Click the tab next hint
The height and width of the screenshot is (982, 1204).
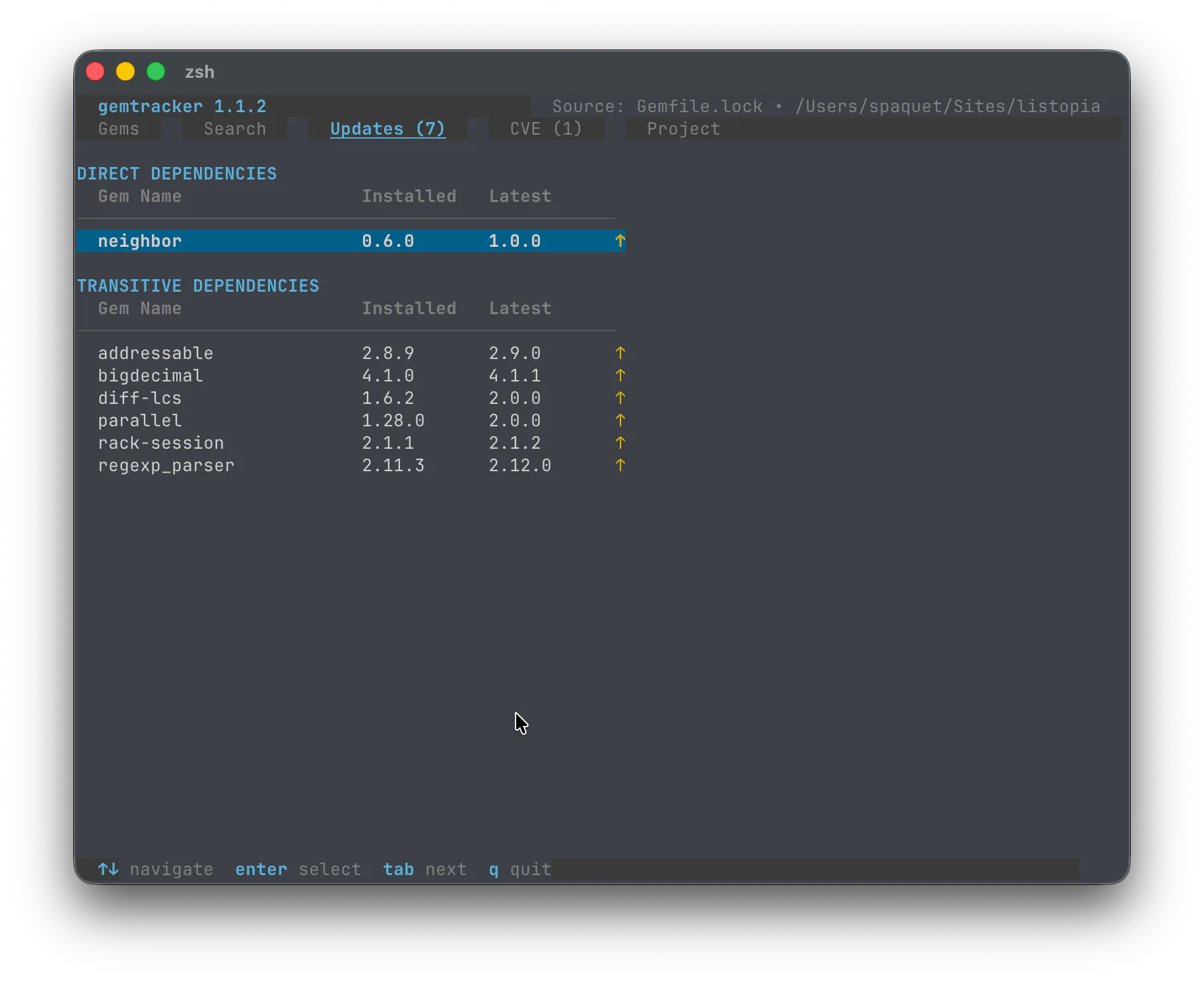425,869
